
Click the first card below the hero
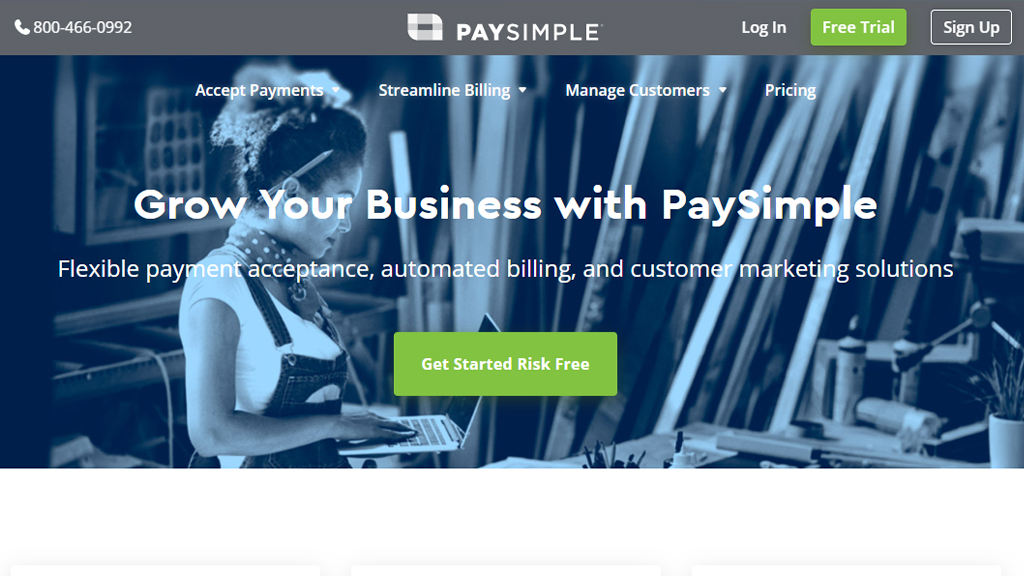165,571
